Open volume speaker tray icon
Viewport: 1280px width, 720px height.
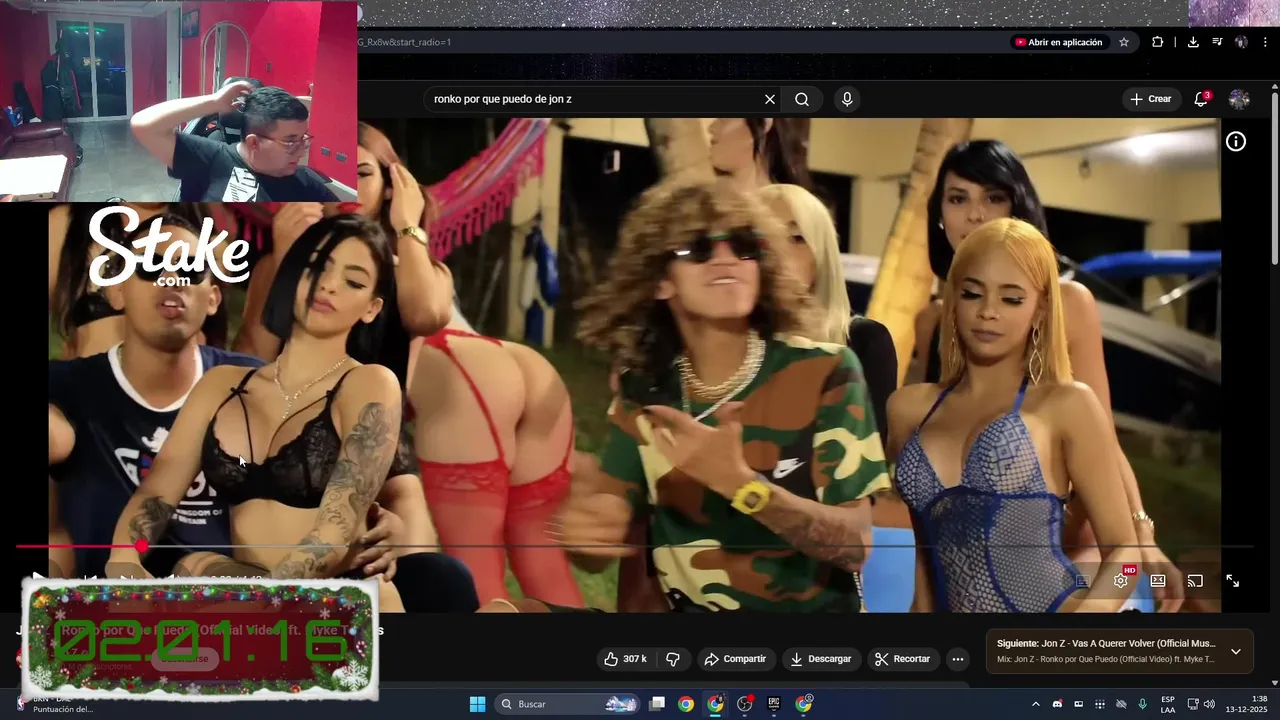pyautogui.click(x=1209, y=704)
